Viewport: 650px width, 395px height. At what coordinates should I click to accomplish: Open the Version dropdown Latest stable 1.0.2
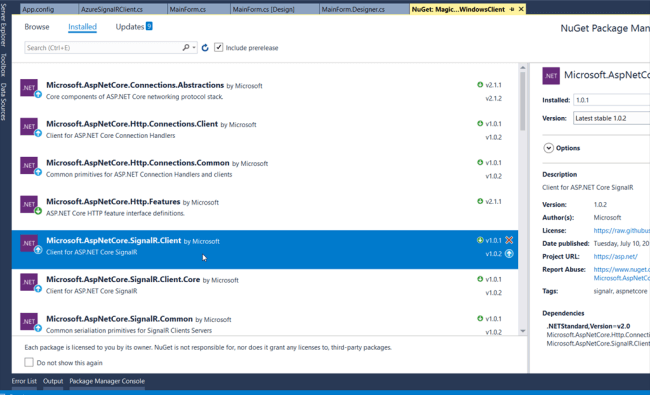click(x=611, y=118)
